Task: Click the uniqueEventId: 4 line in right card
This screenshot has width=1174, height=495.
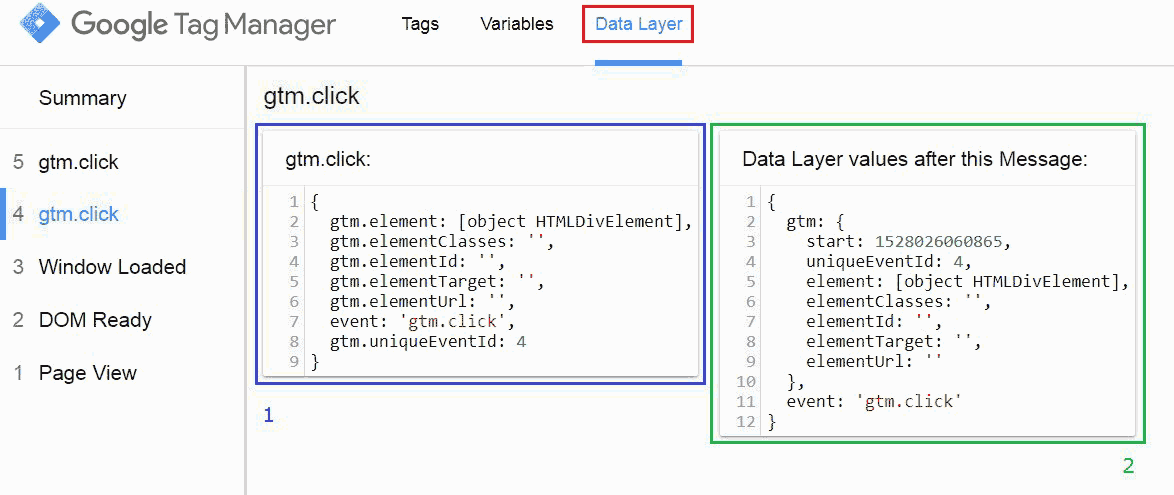Action: pyautogui.click(x=888, y=262)
